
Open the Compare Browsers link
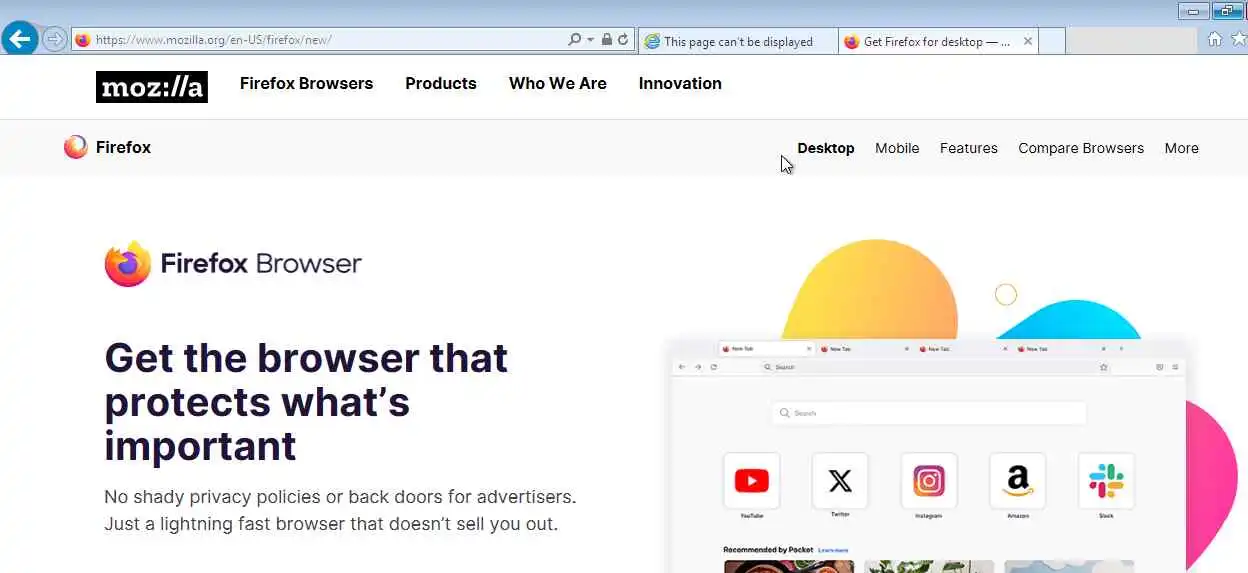(x=1081, y=148)
